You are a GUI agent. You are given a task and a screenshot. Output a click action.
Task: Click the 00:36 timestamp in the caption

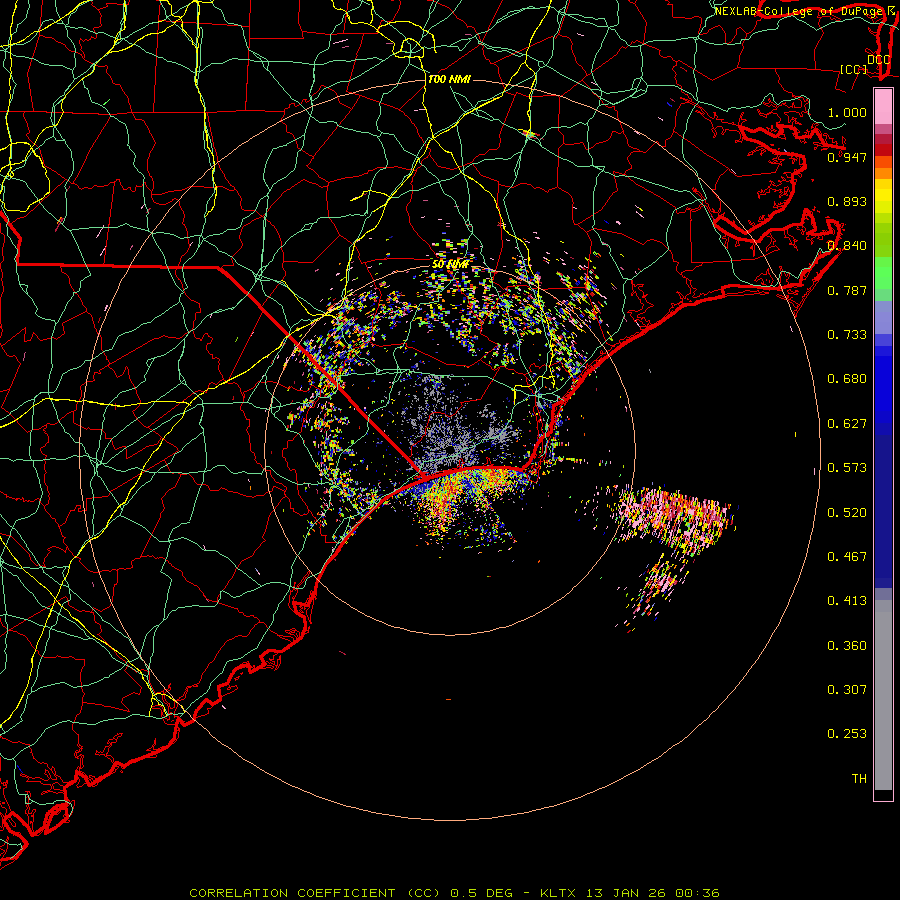(695, 893)
